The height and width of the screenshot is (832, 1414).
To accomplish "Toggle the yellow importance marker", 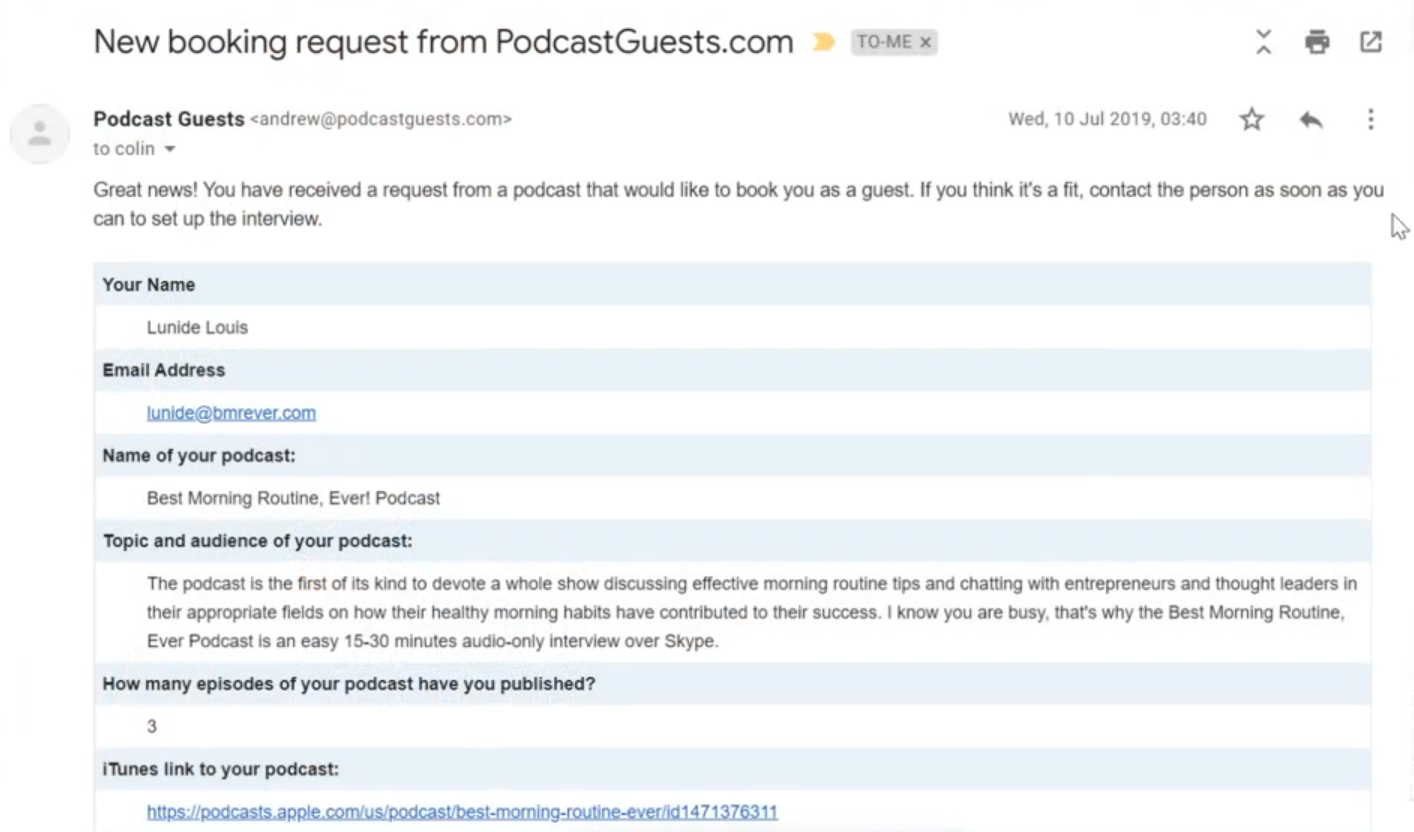I will coord(822,42).
